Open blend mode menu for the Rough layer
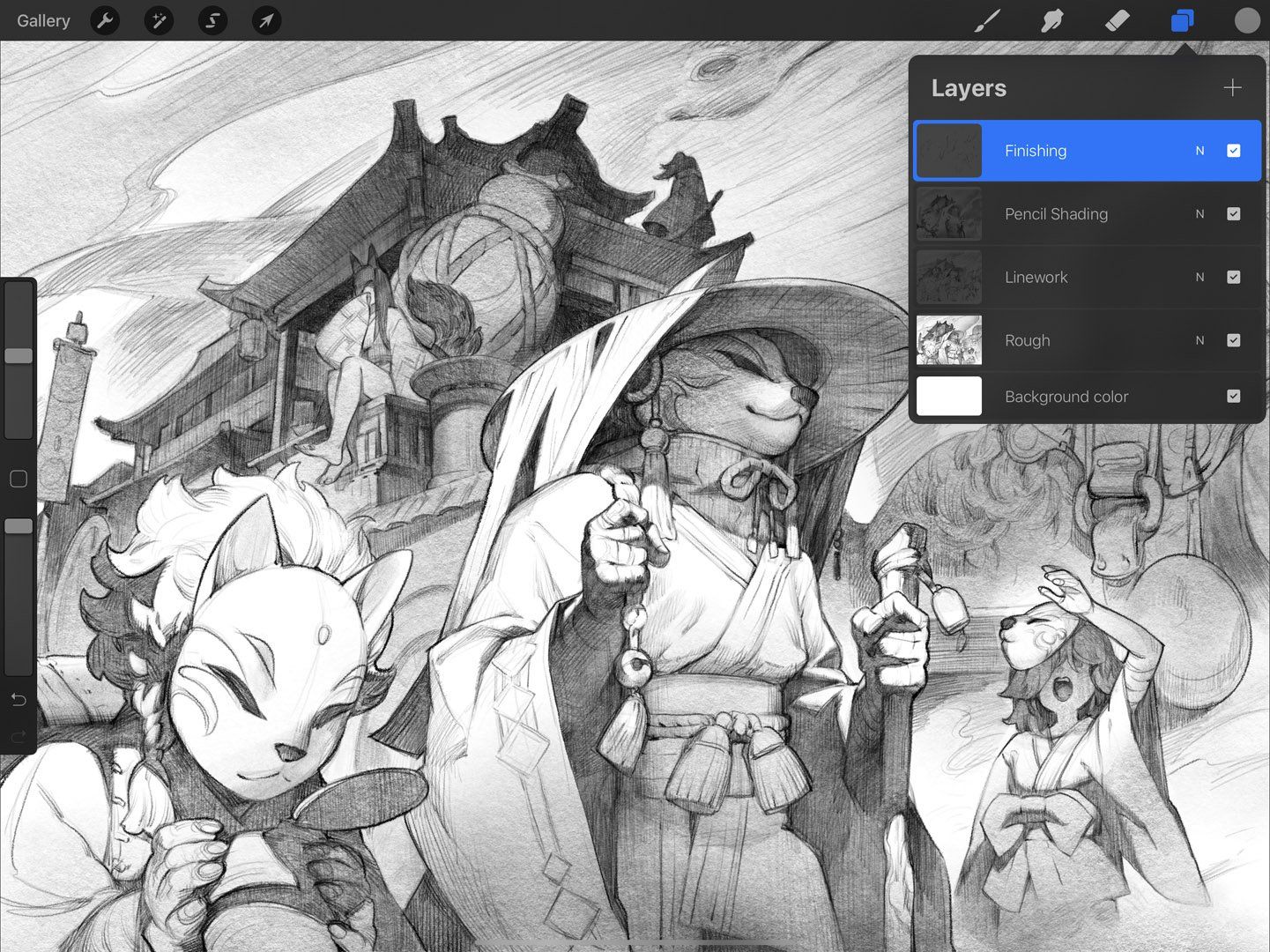This screenshot has height=952, width=1270. (1199, 340)
